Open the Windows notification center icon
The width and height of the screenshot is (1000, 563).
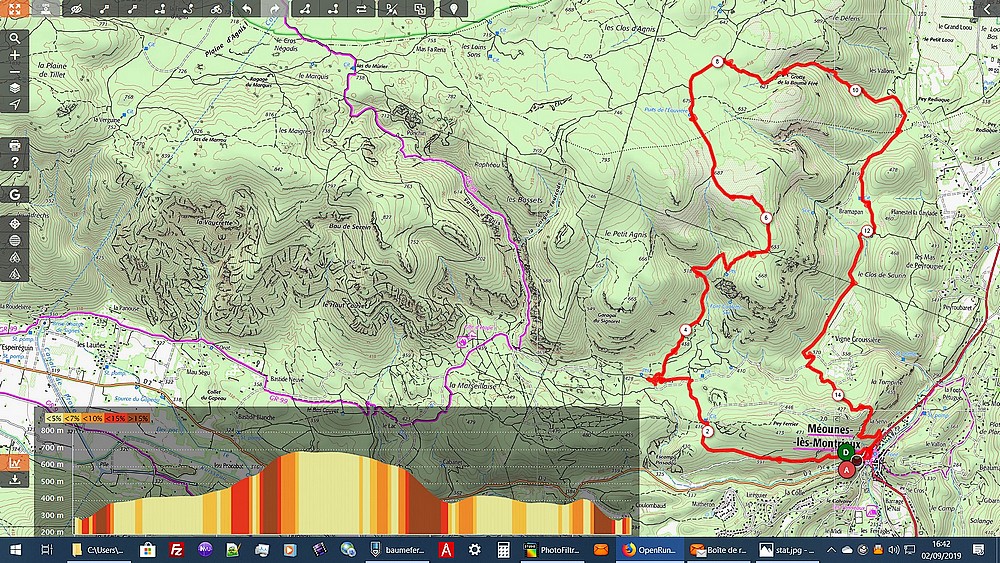click(x=978, y=550)
